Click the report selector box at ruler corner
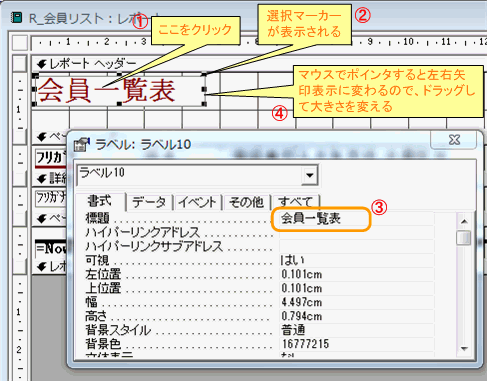 (x=20, y=43)
